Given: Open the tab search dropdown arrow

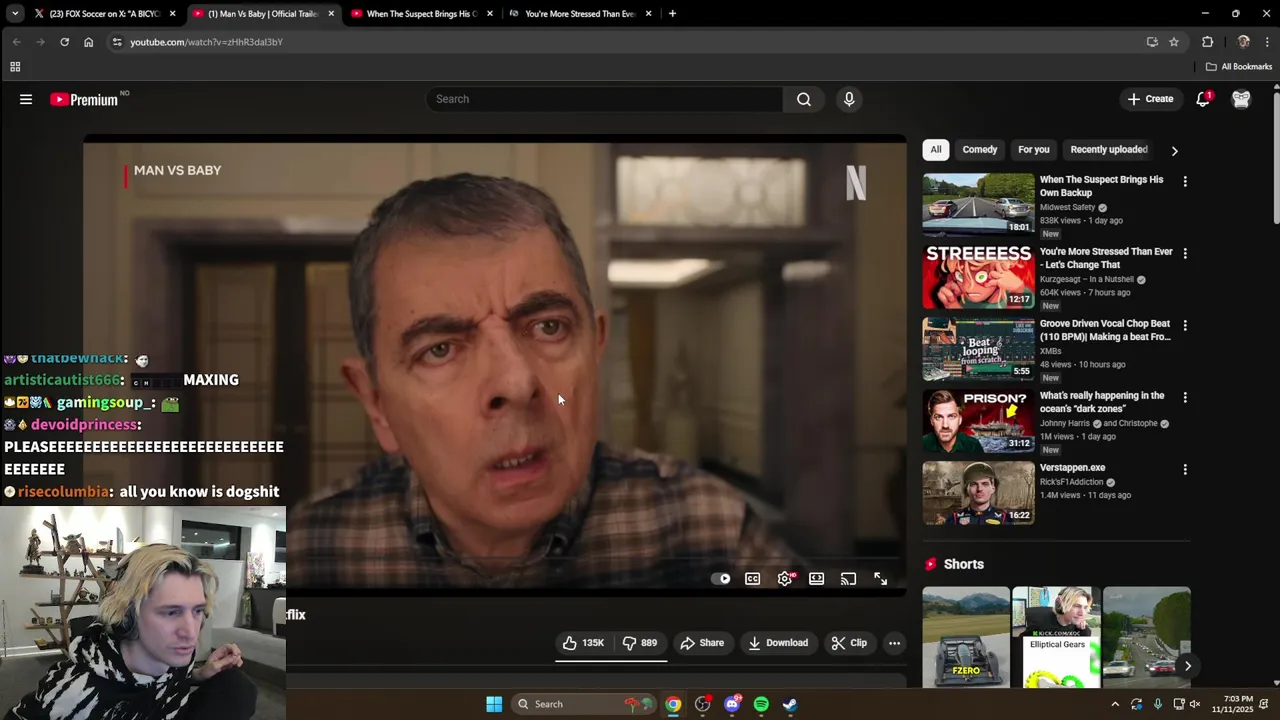Looking at the screenshot, I should pyautogui.click(x=14, y=14).
